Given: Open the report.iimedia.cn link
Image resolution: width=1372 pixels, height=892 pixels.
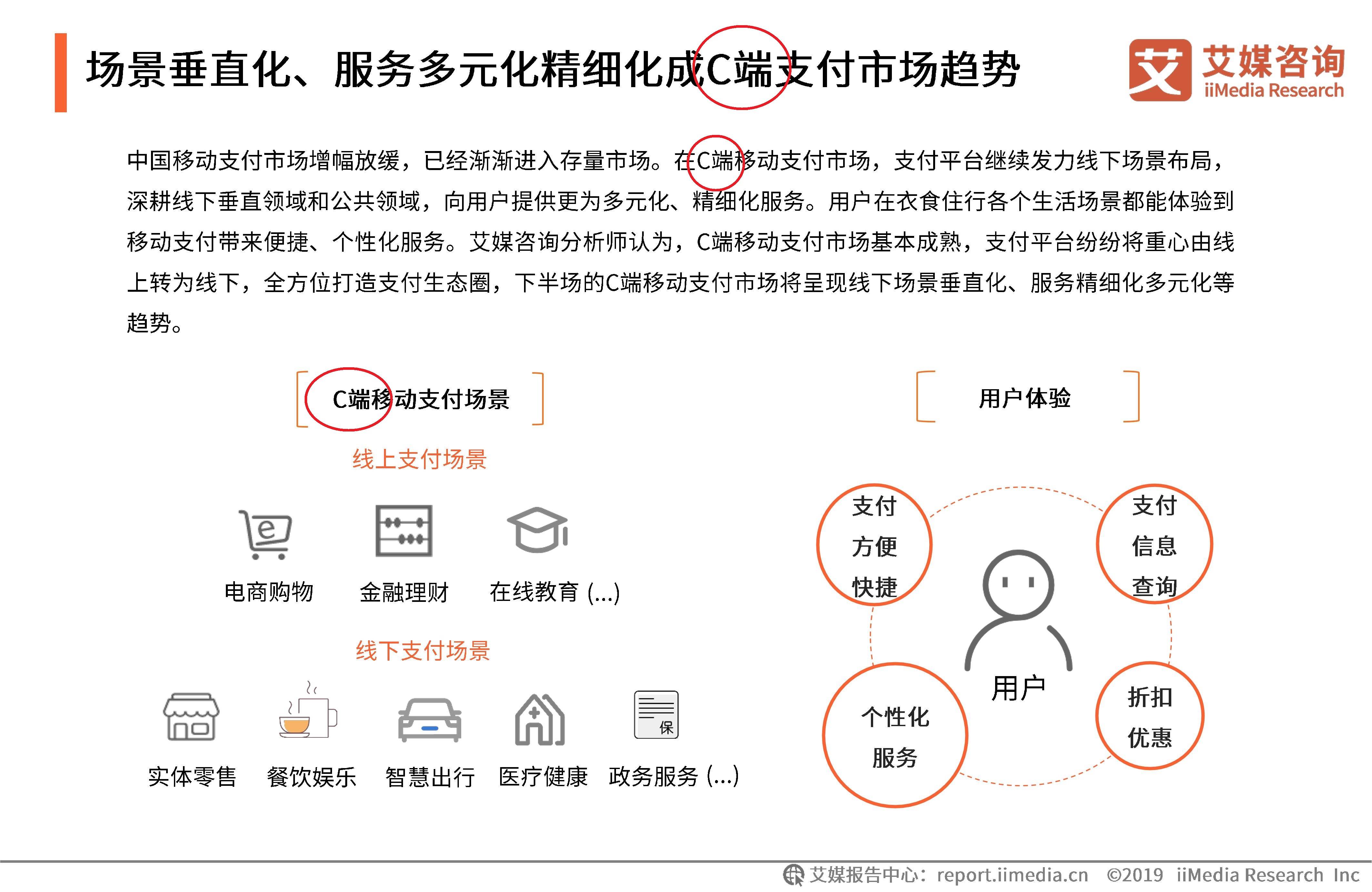Looking at the screenshot, I should tap(1012, 875).
